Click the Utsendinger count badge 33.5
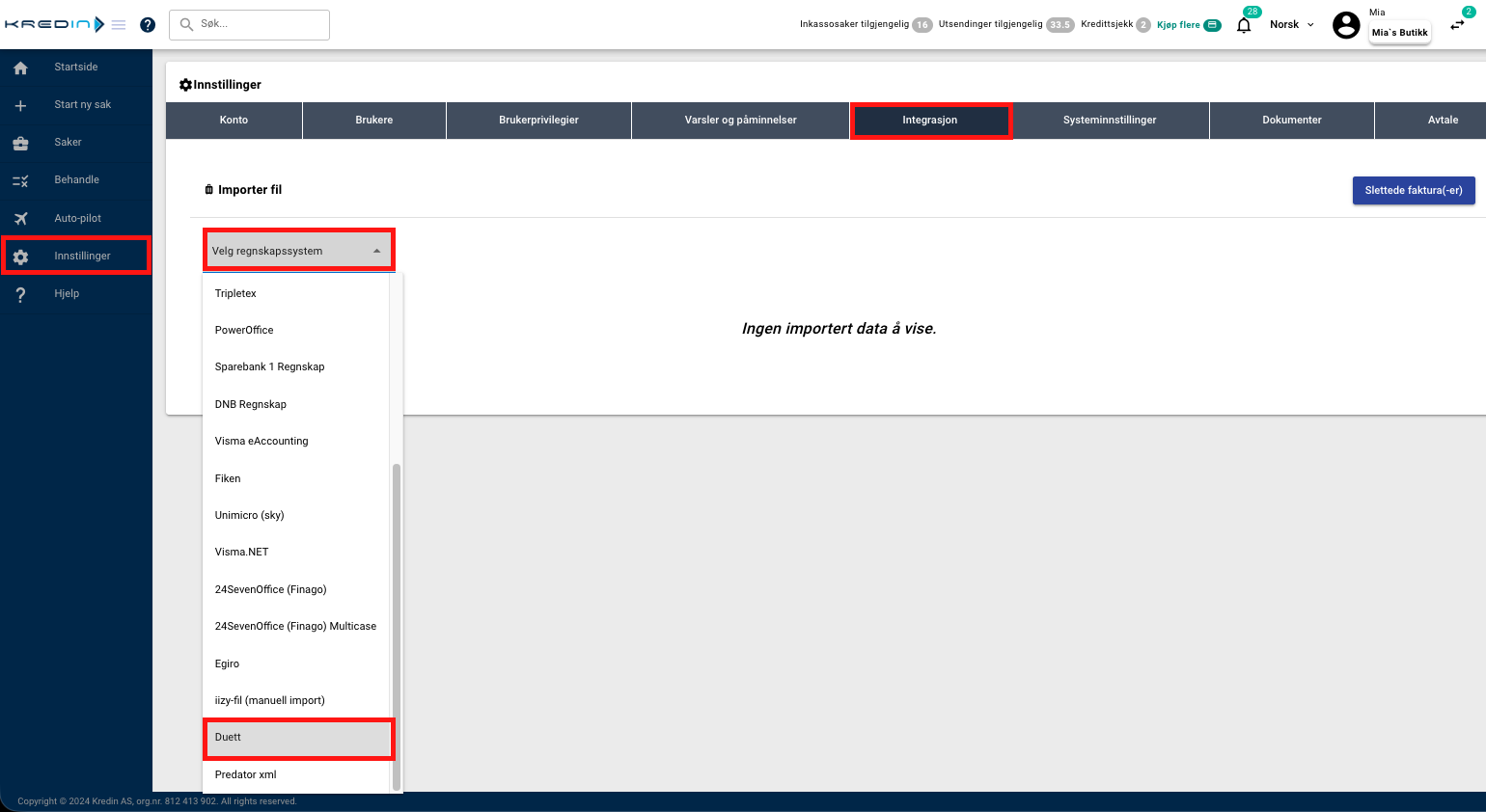The height and width of the screenshot is (812, 1486). point(1060,25)
